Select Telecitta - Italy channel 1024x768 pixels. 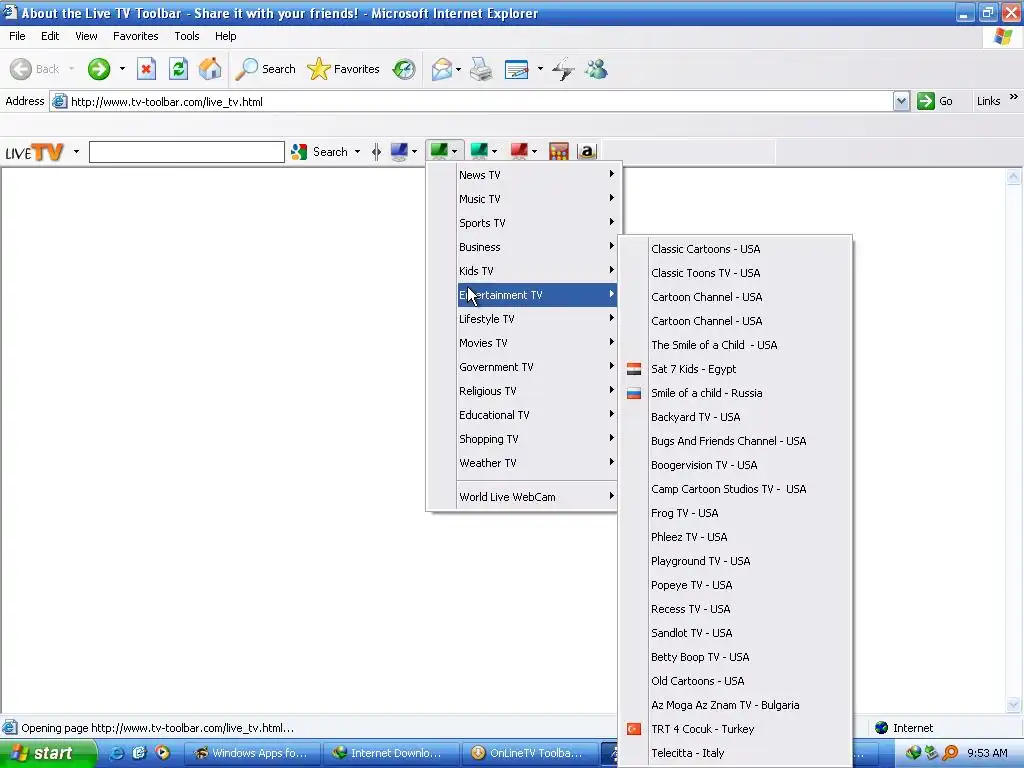[735, 753]
